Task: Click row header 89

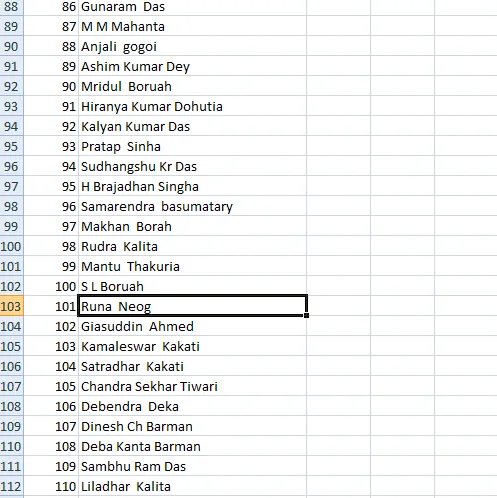Action: tap(12, 26)
